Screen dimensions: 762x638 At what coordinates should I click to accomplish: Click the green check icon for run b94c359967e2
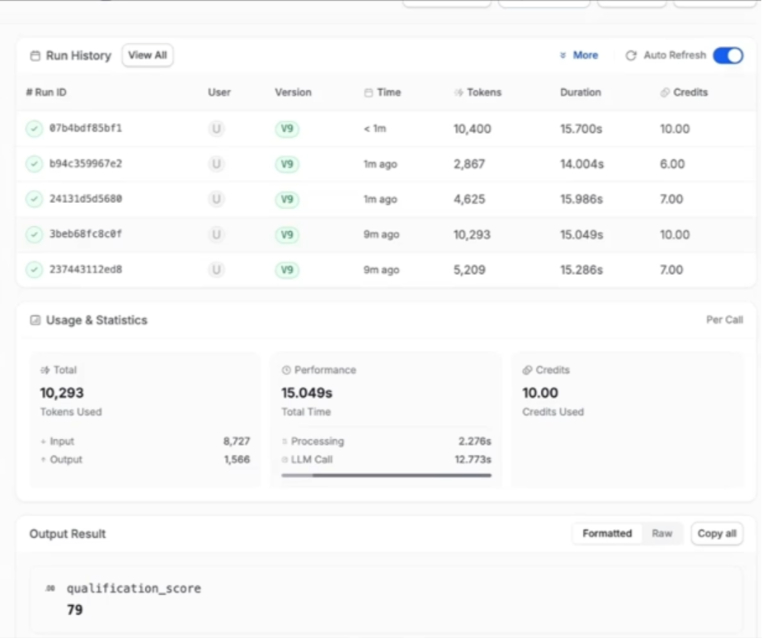click(x=34, y=164)
